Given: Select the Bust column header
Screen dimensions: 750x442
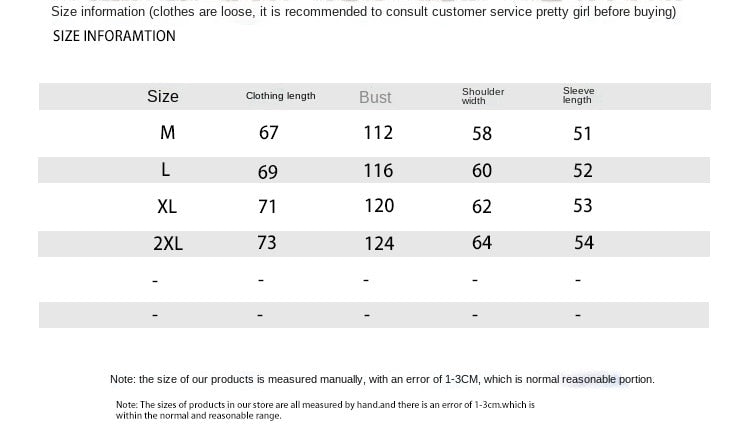Looking at the screenshot, I should 375,97.
